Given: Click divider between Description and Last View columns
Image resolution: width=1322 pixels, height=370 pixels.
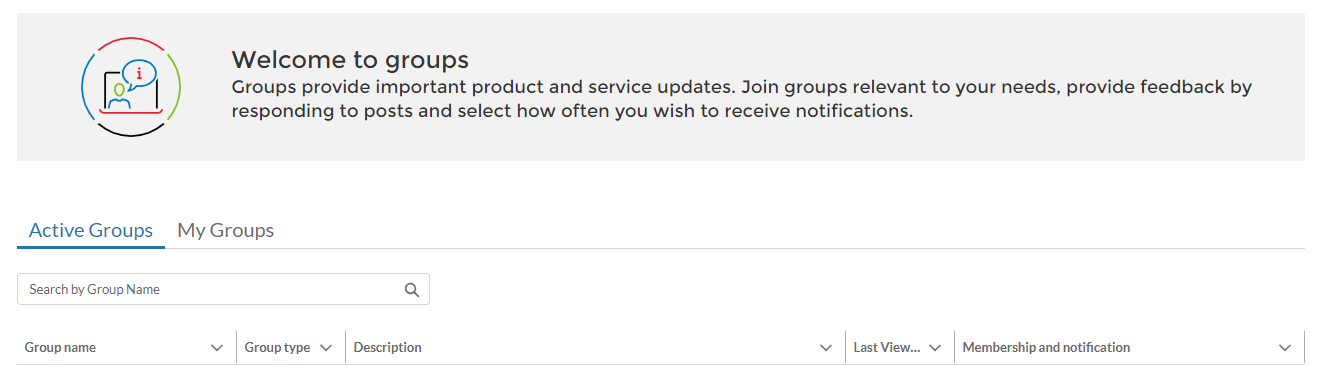Looking at the screenshot, I should [845, 347].
